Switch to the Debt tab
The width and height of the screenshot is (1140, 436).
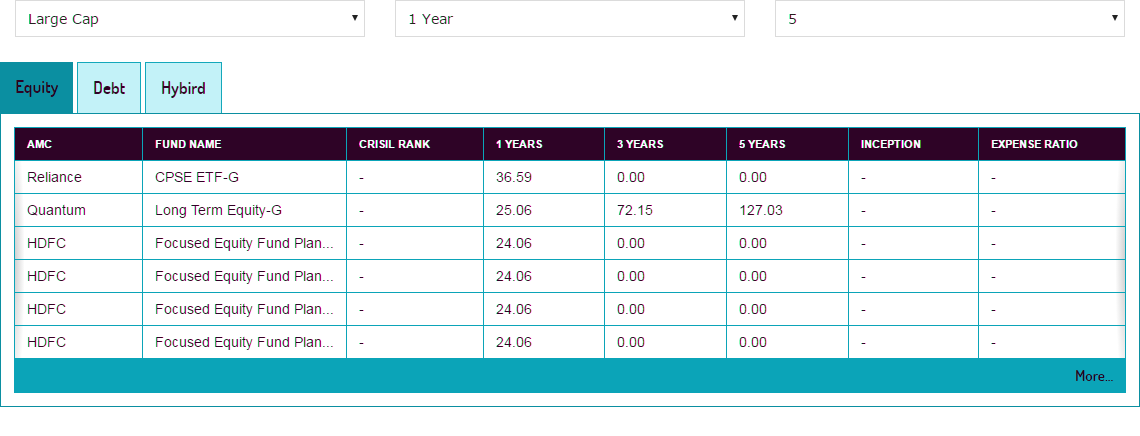109,88
